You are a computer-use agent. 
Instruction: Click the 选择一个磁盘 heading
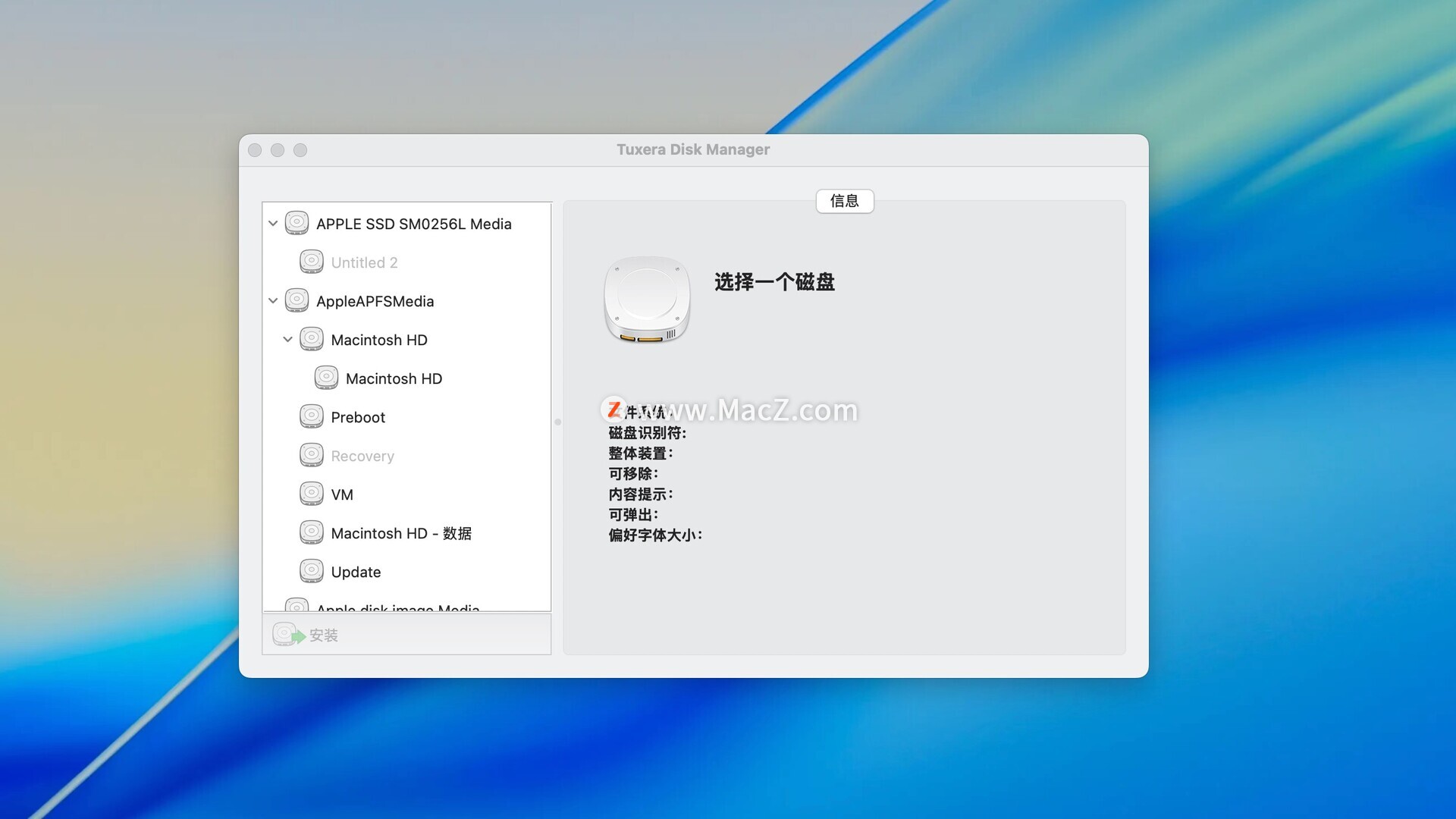tap(774, 282)
